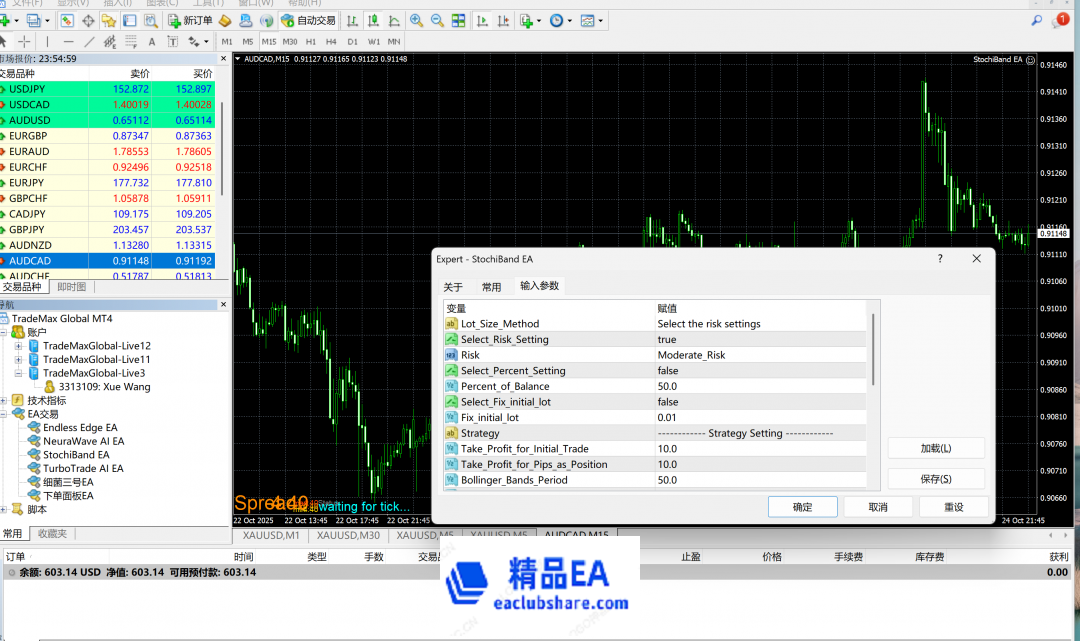Image resolution: width=1080 pixels, height=641 pixels.
Task: Open StochiBand EA in navigator tree
Action: (x=75, y=455)
